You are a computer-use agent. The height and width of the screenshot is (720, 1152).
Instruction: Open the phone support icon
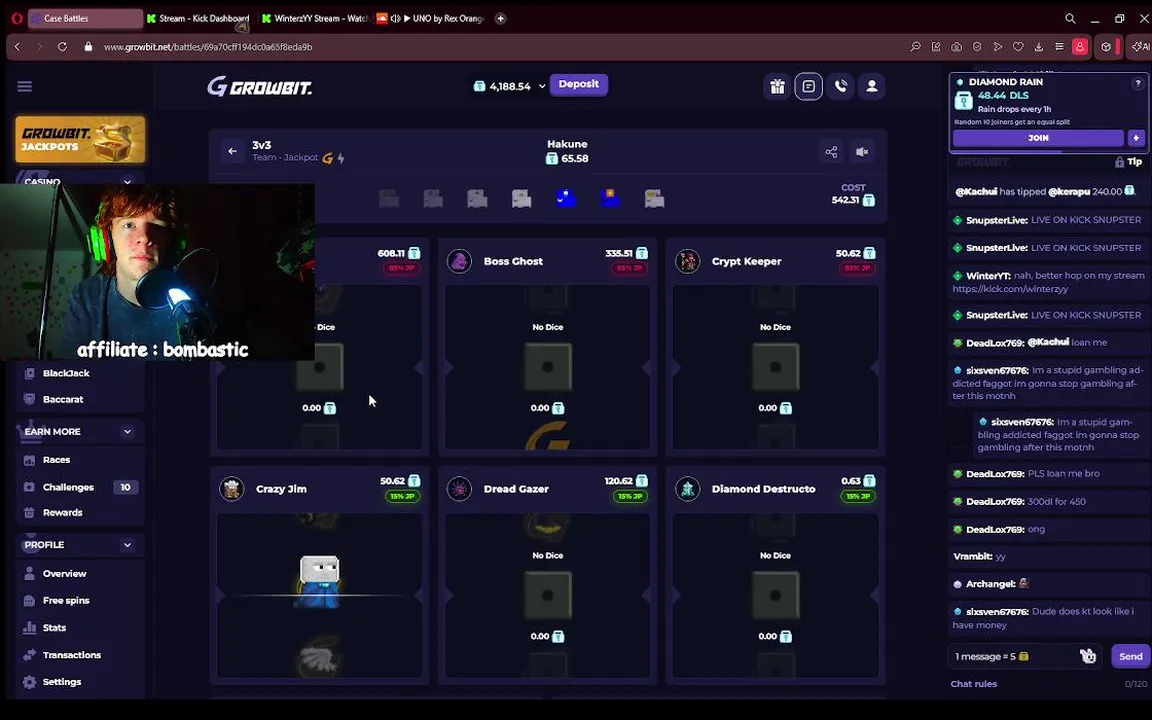click(840, 87)
